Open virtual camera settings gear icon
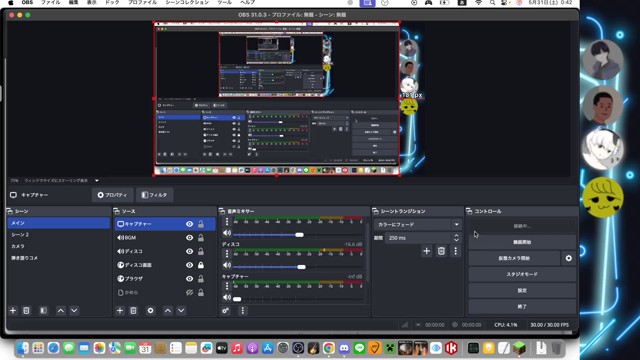This screenshot has width=640, height=360. 569,258
